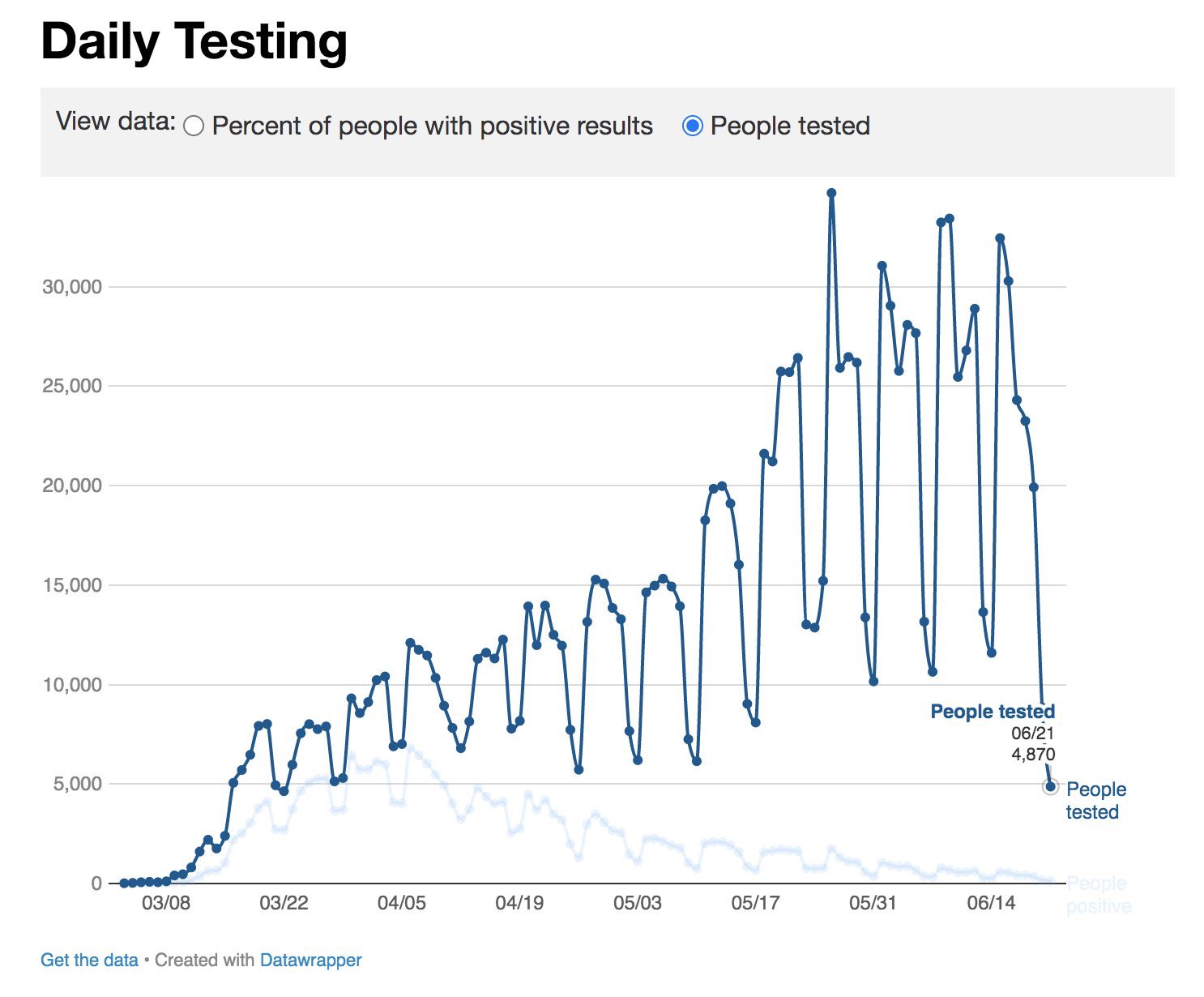Viewport: 1204px width, 997px height.
Task: Click the highest peak data point on the chart
Action: (831, 193)
